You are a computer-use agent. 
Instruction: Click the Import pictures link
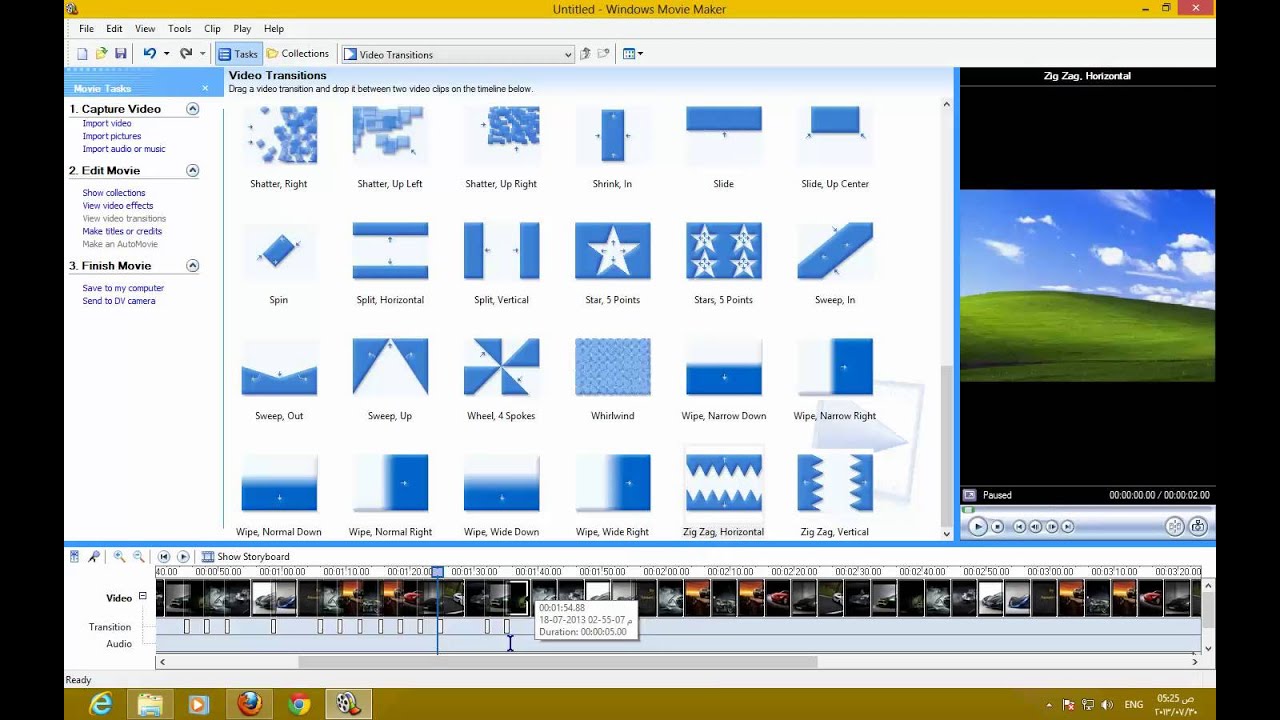click(x=112, y=136)
